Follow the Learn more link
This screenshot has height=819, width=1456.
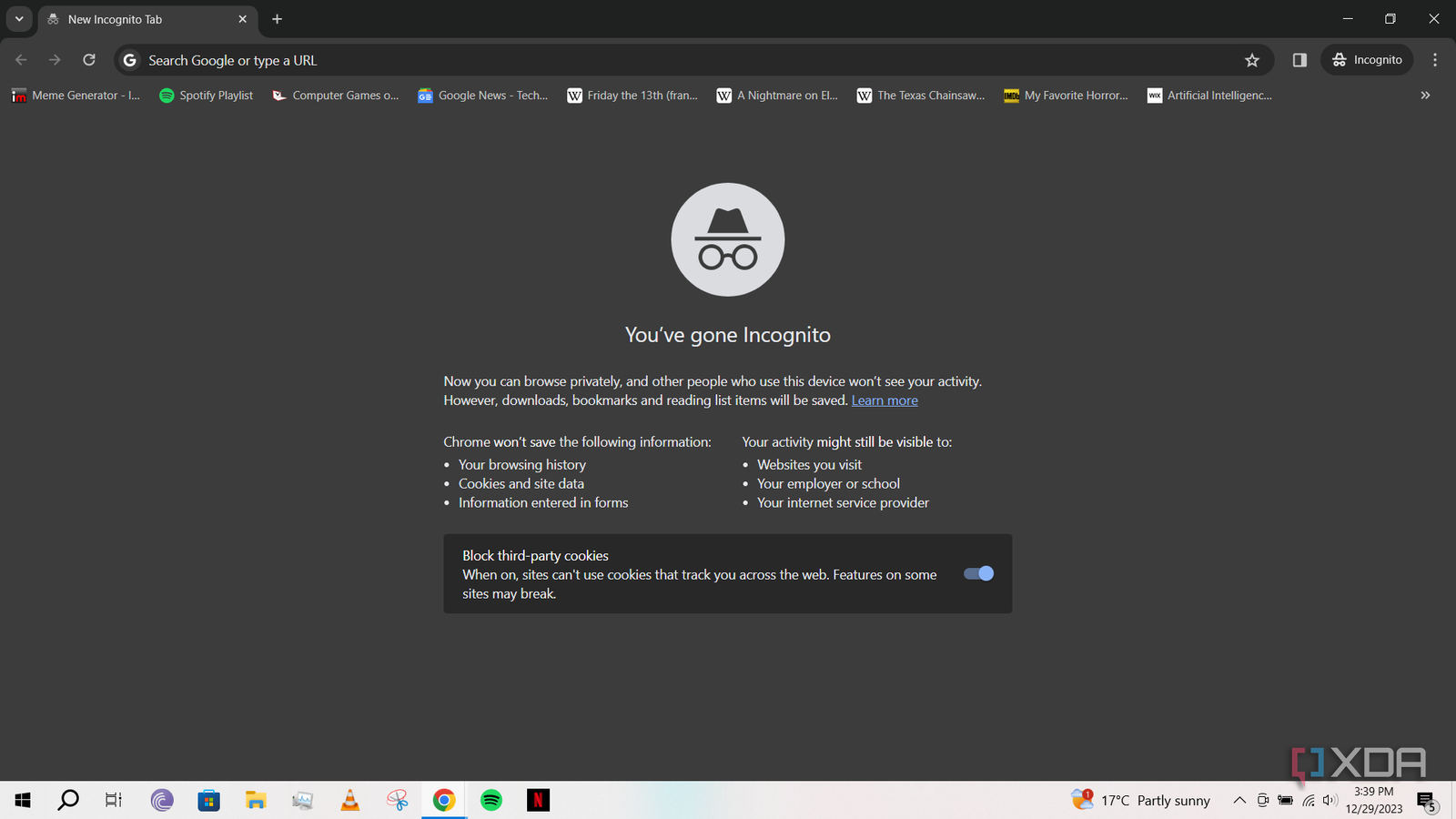(x=885, y=400)
